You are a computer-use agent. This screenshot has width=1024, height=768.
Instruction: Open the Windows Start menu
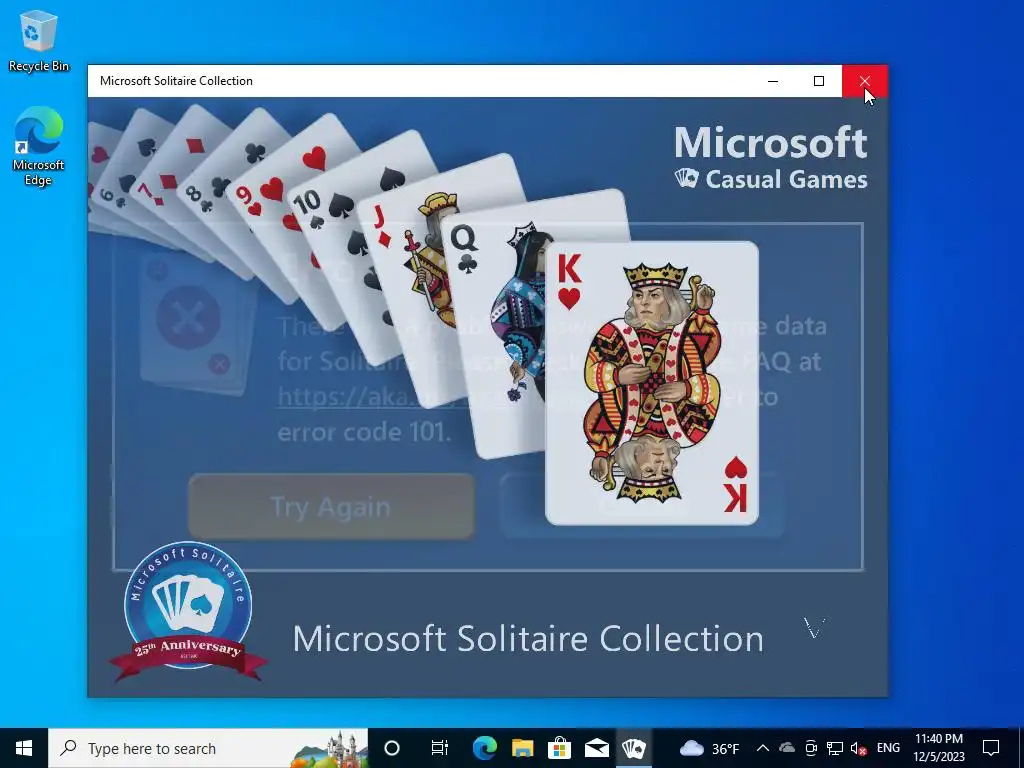[24, 748]
